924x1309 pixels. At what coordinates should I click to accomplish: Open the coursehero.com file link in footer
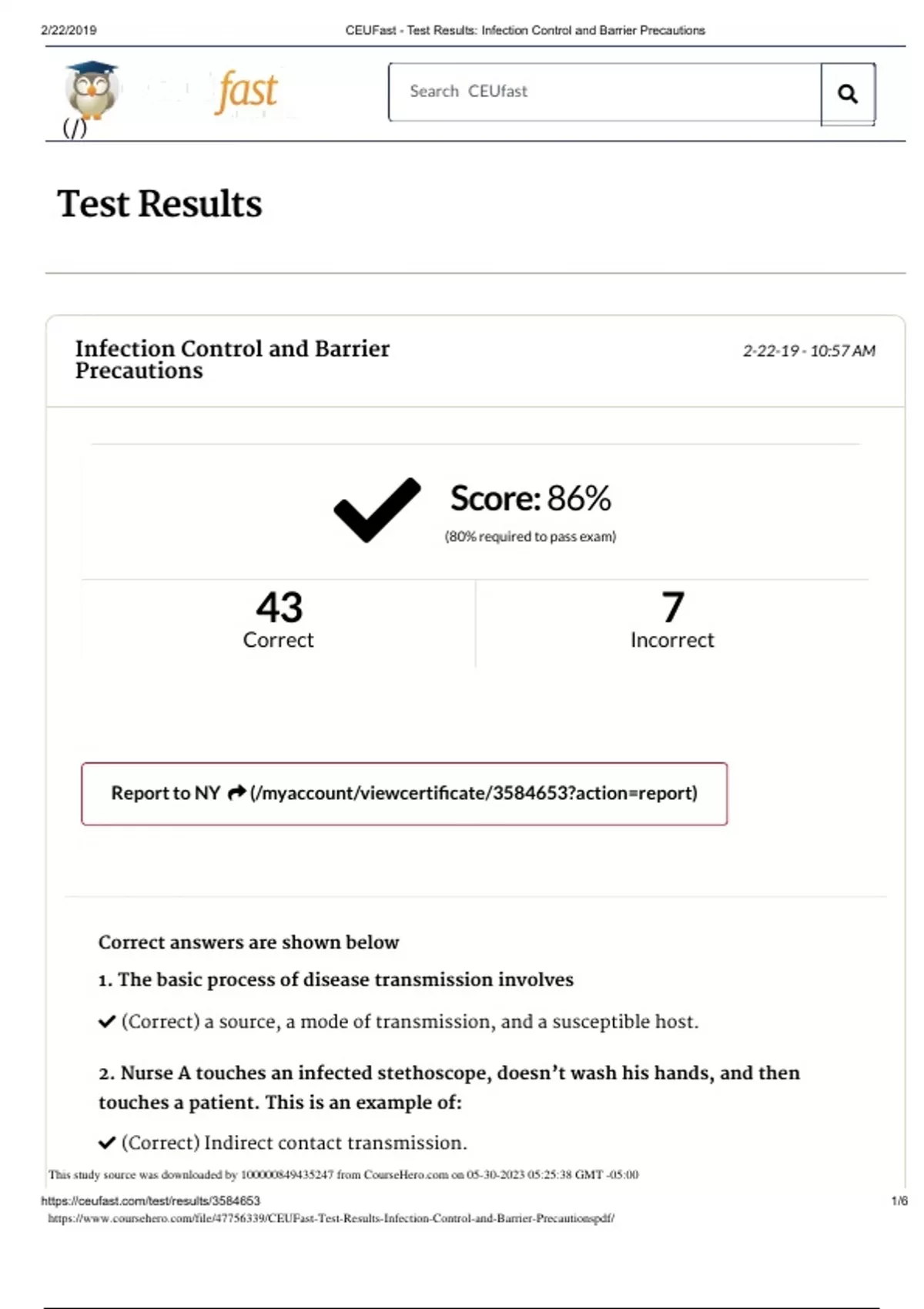(331, 1218)
